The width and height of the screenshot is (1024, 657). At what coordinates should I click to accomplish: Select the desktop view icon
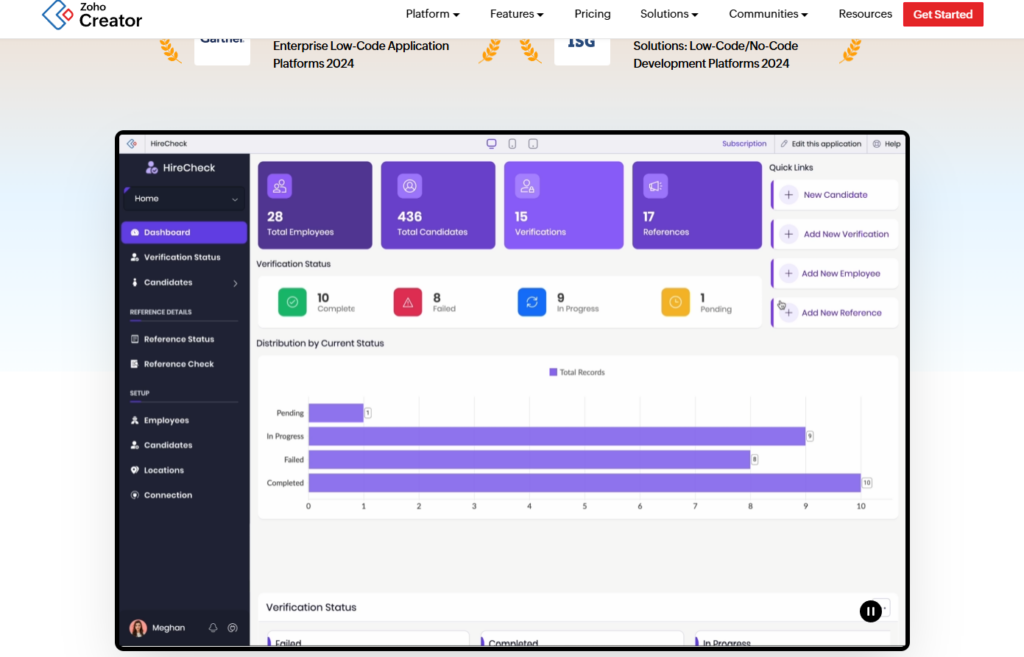point(491,144)
